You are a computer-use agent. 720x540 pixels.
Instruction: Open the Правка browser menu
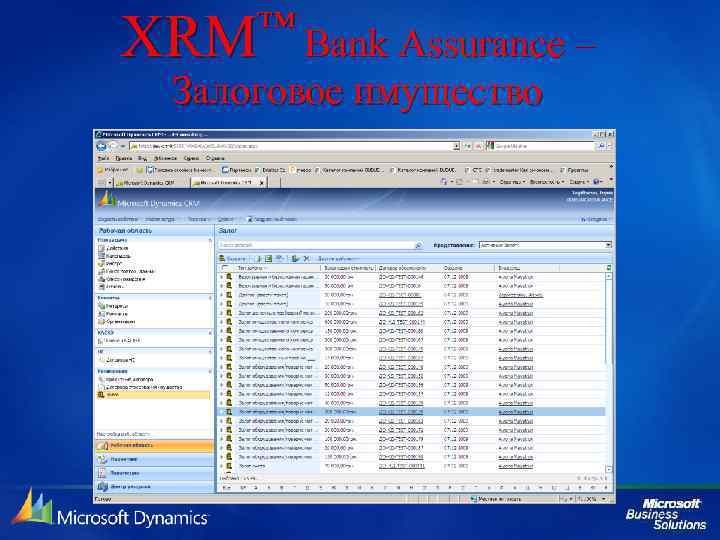click(x=124, y=158)
